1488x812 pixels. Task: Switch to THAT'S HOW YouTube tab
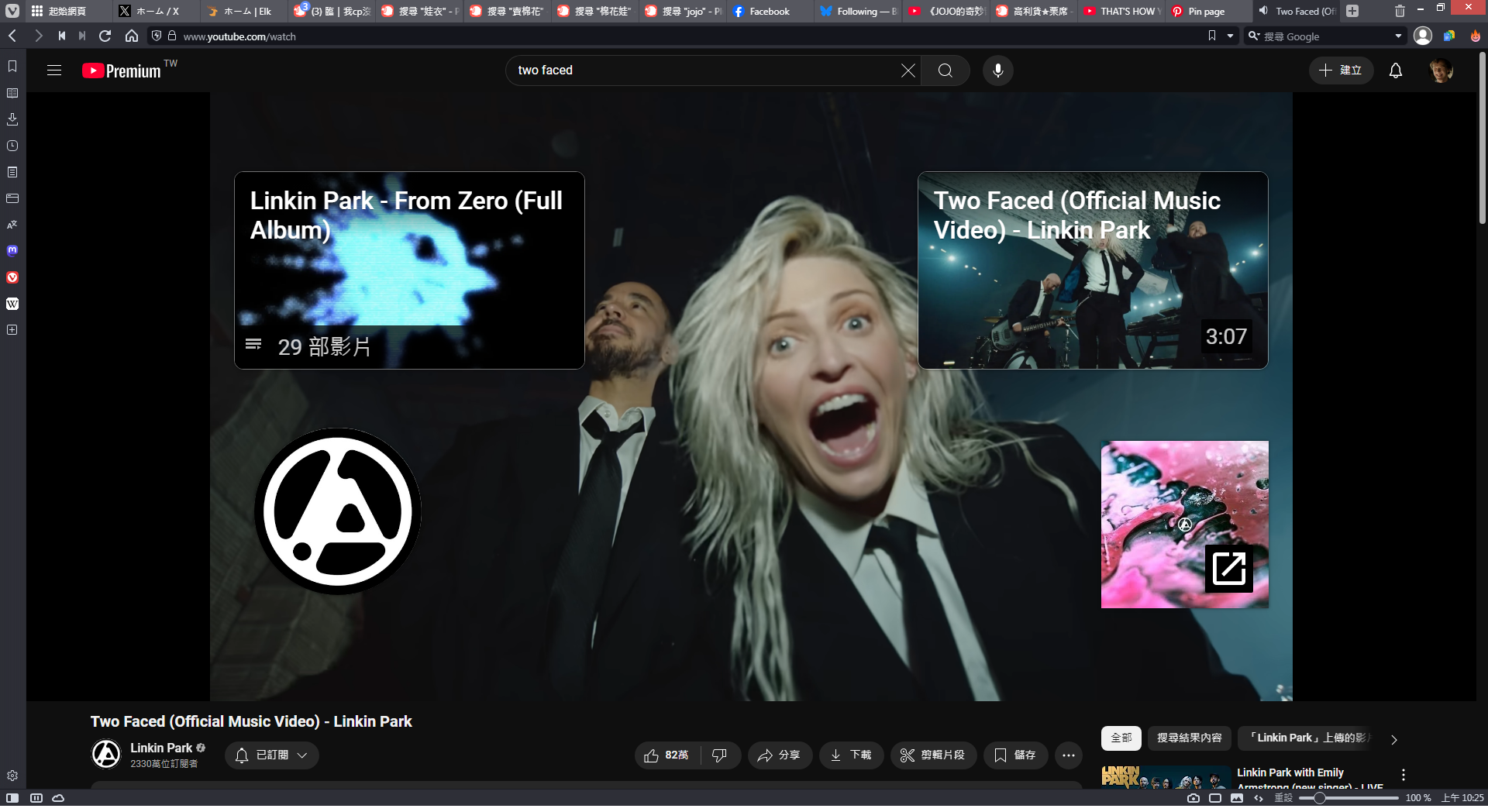point(1121,11)
